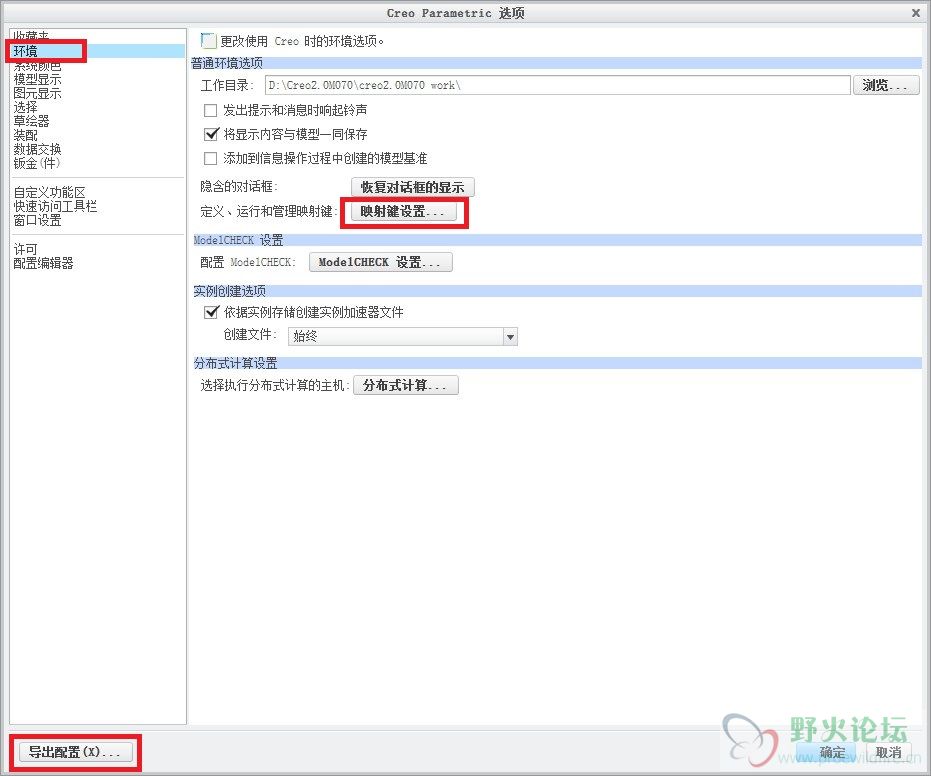Open the 配置编辑器 page
931x776 pixels.
43,263
